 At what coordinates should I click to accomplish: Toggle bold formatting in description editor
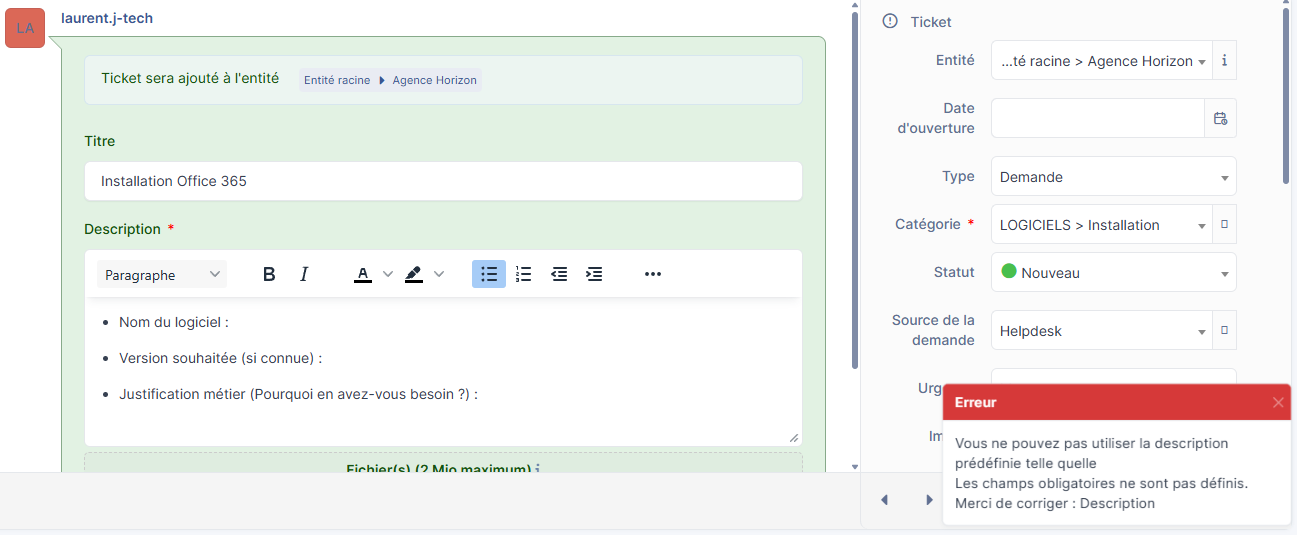point(269,274)
